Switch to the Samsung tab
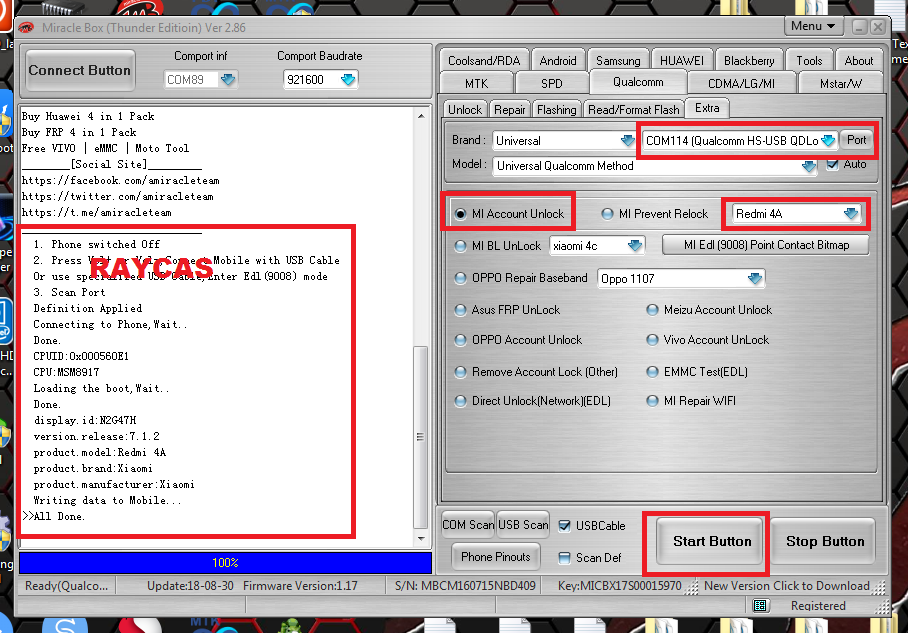 point(618,61)
